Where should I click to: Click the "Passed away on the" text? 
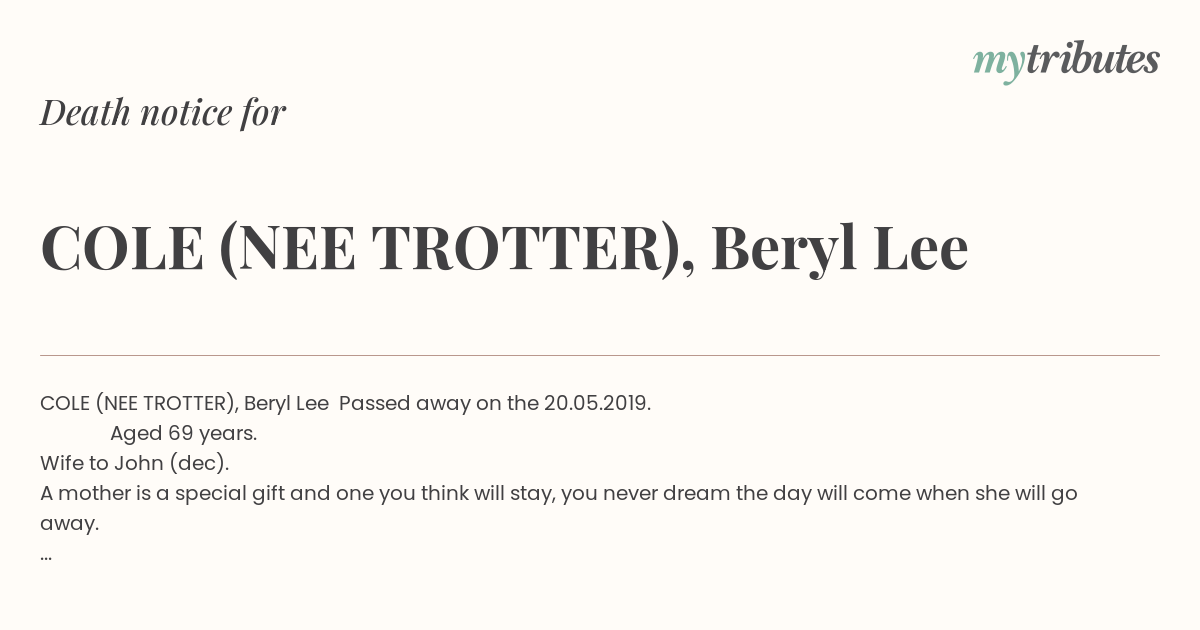point(439,403)
